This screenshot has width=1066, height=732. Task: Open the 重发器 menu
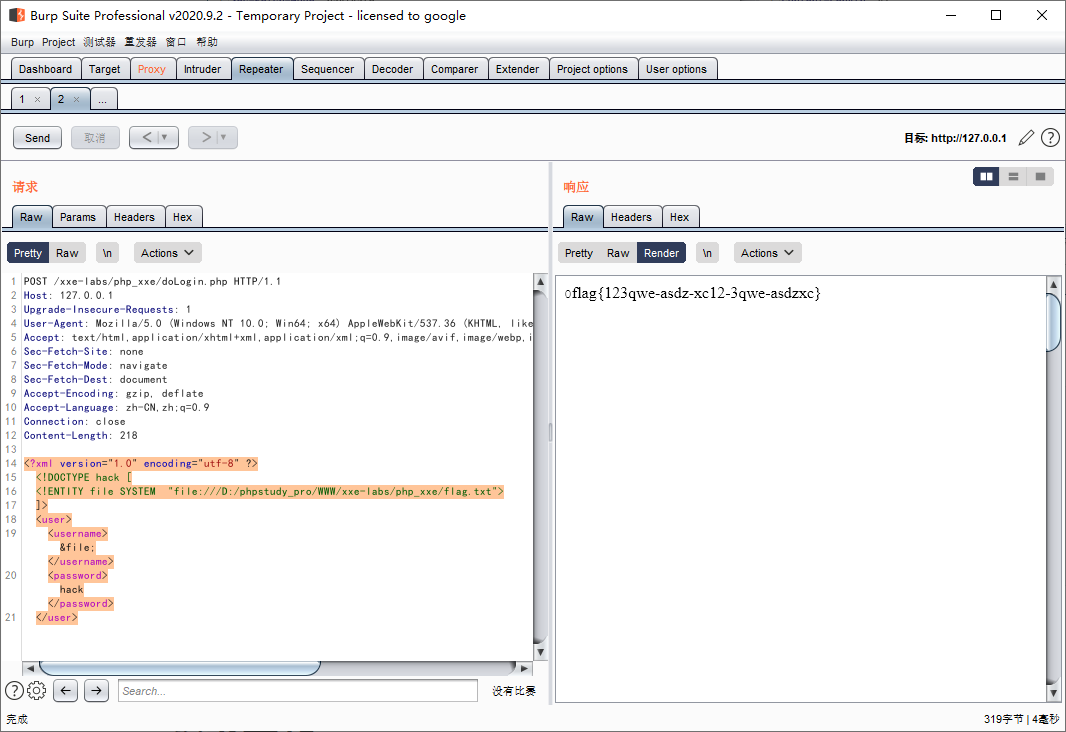click(141, 42)
